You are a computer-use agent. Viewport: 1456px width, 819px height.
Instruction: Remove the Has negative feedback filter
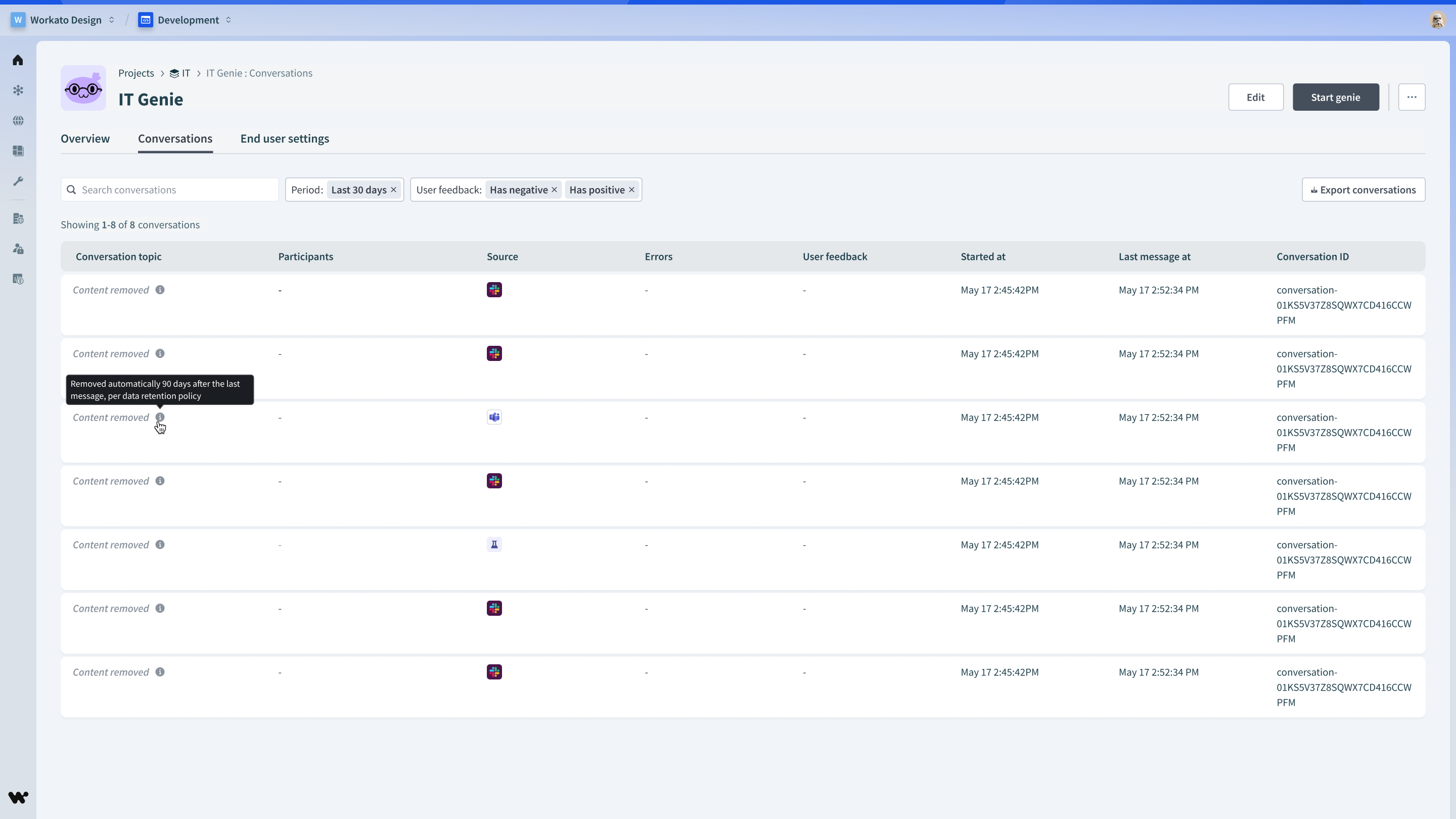(555, 190)
